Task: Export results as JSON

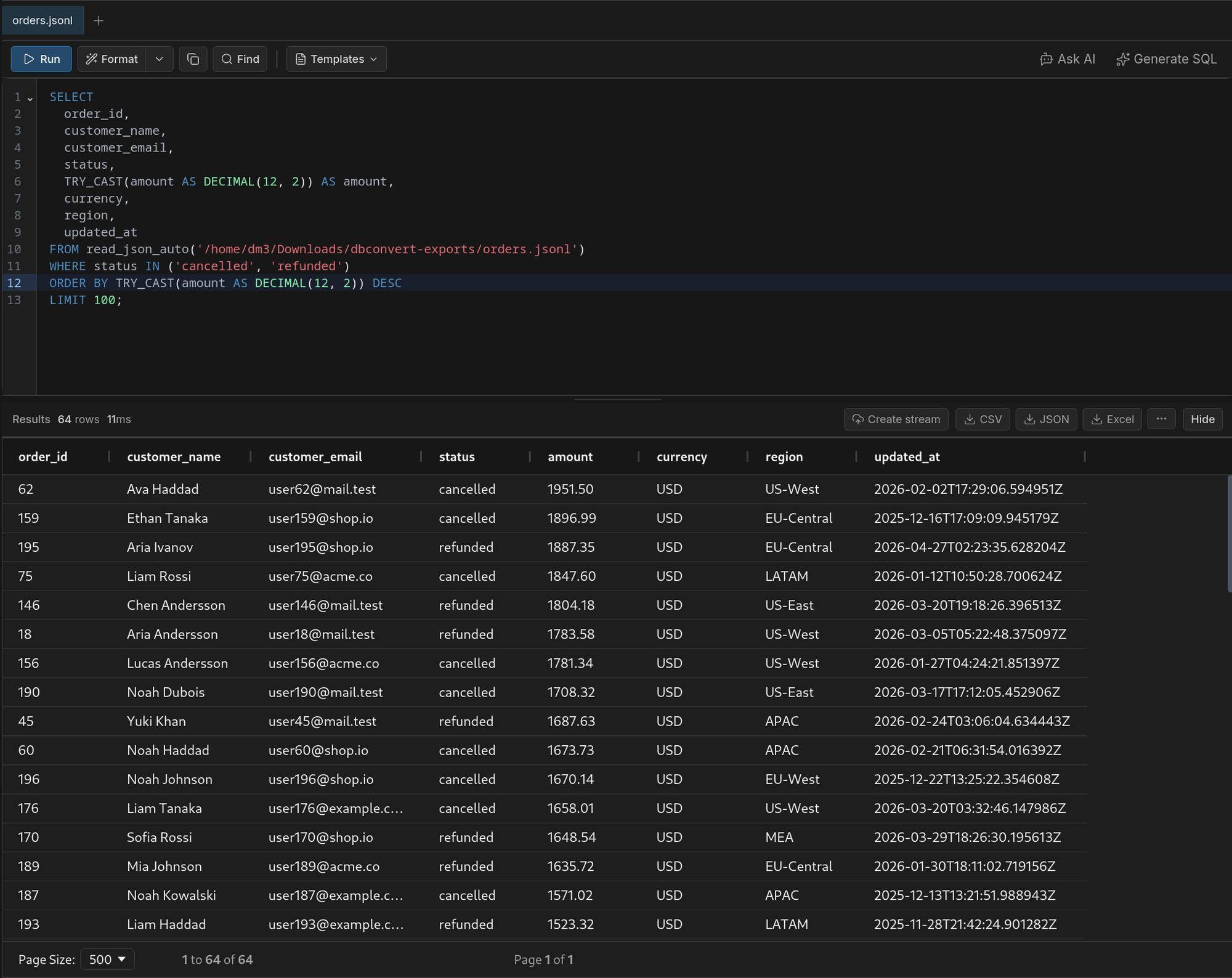Action: (x=1046, y=419)
